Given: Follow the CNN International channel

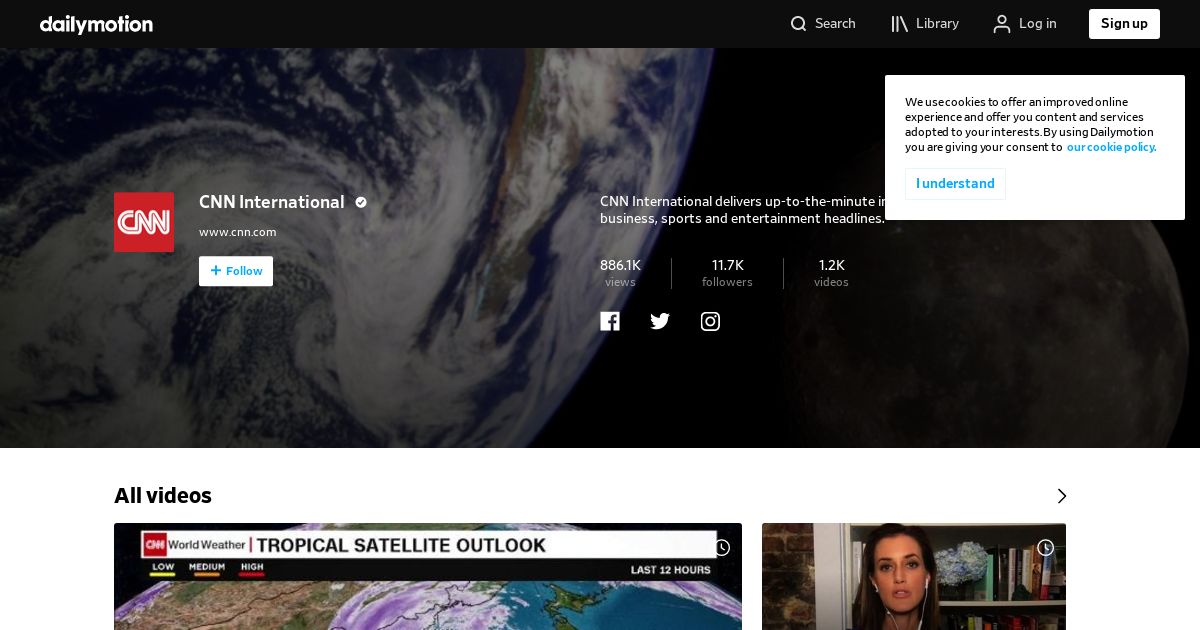Looking at the screenshot, I should (x=236, y=271).
